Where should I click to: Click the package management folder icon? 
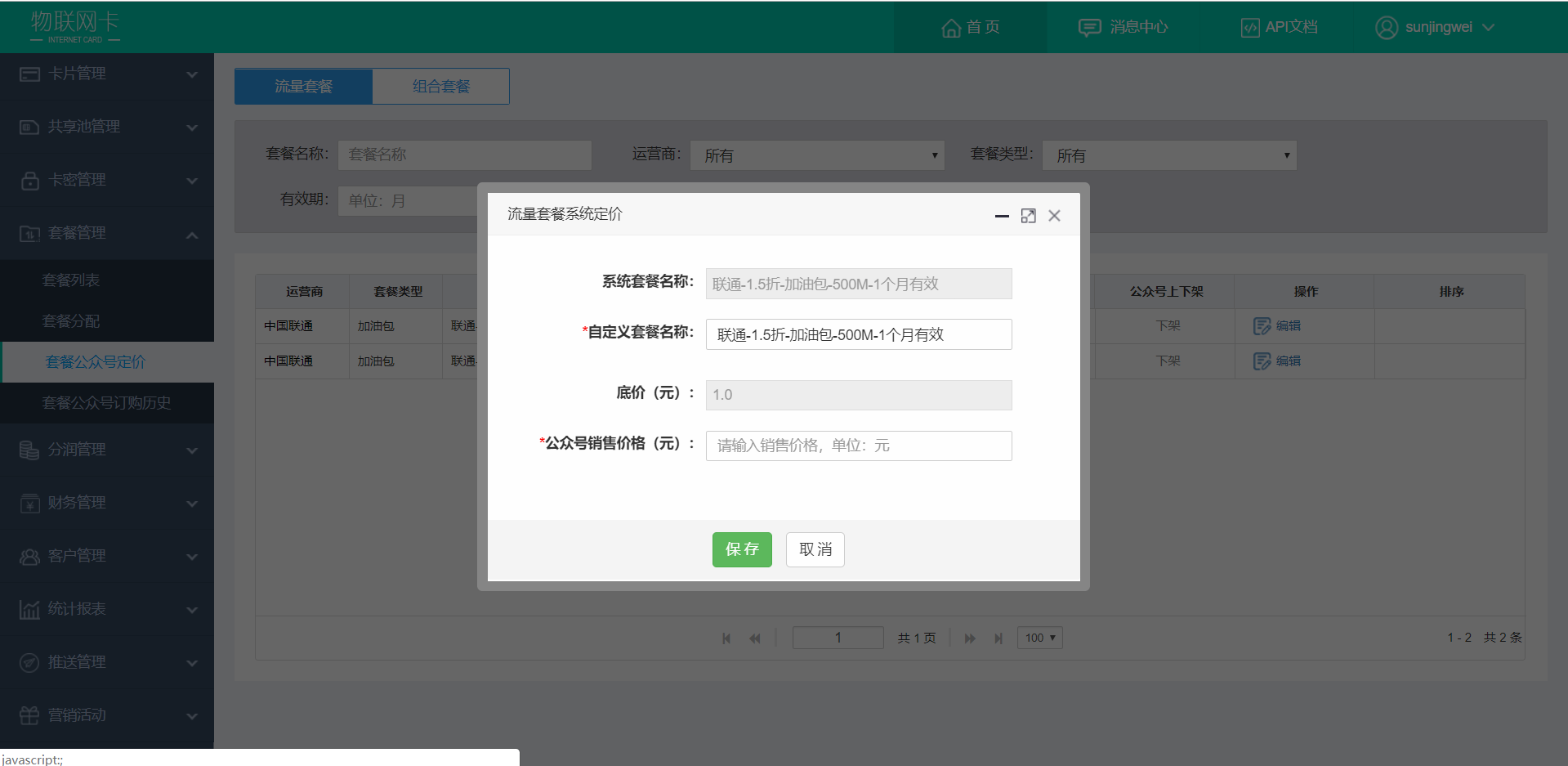pos(29,234)
